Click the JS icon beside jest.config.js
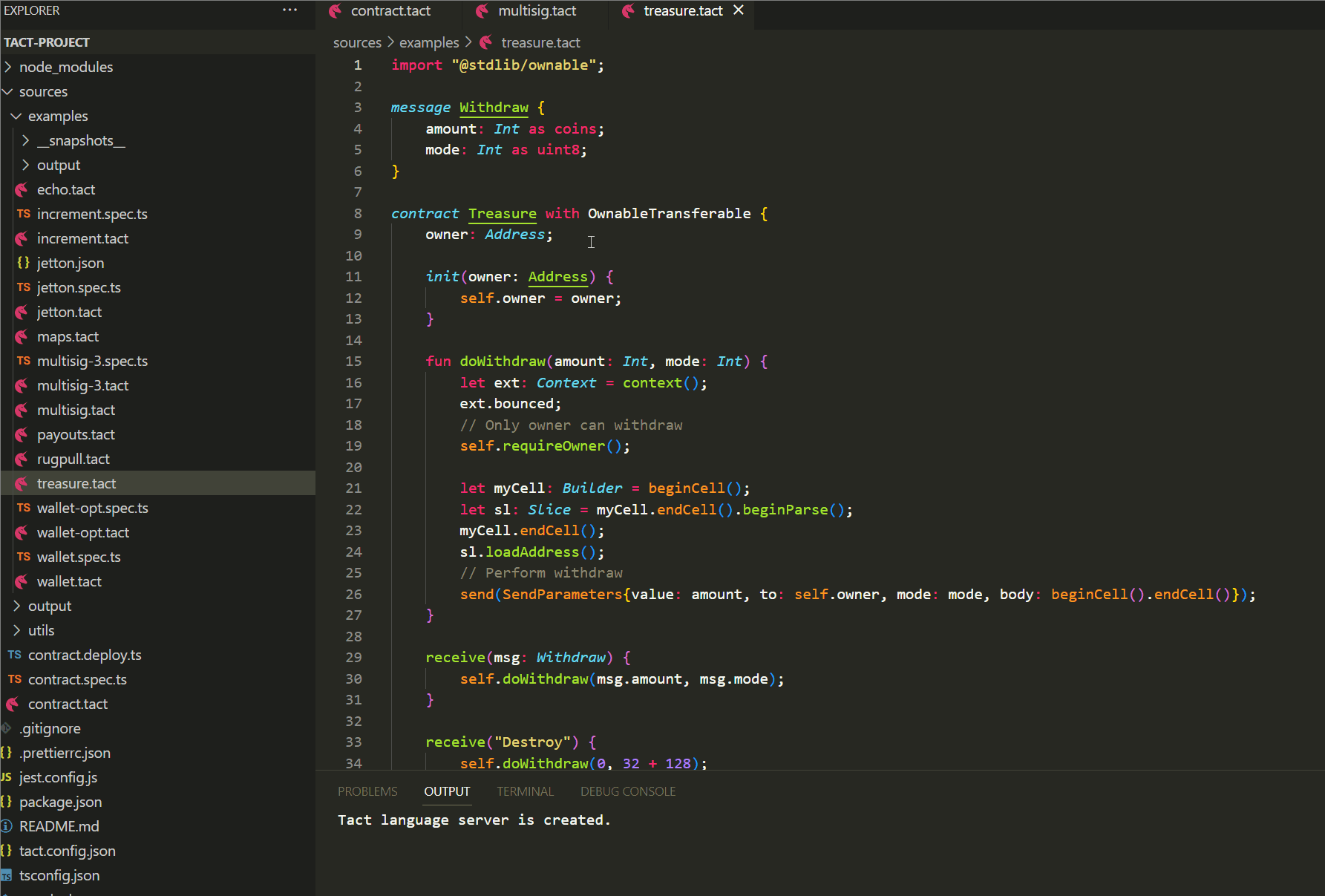 pos(7,777)
